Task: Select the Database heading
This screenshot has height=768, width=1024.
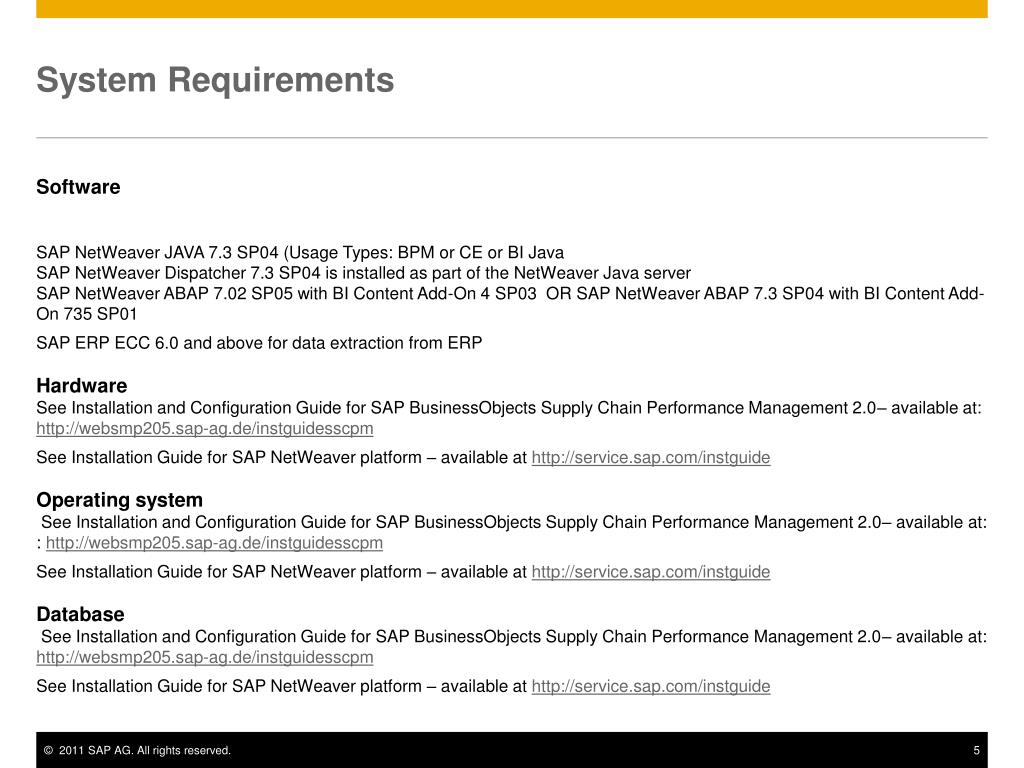Action: tap(80, 615)
